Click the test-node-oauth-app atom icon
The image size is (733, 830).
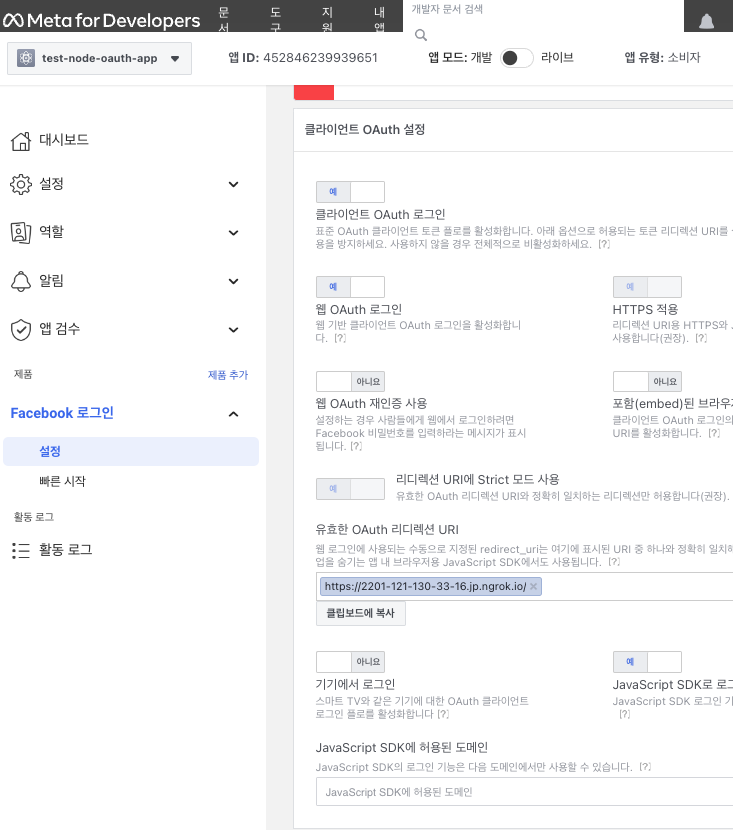click(25, 58)
